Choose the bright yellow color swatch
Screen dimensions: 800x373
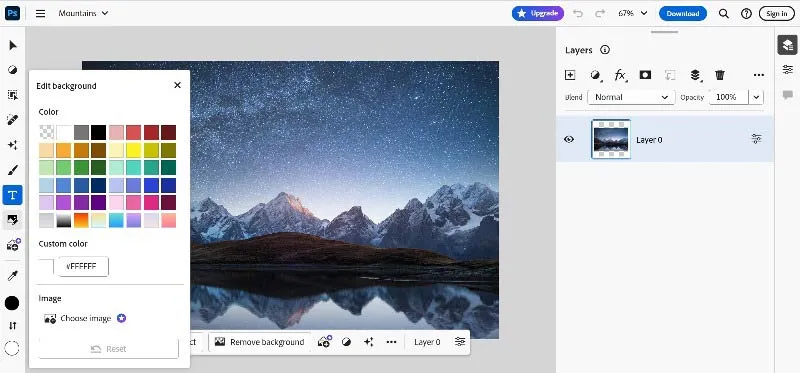click(133, 150)
